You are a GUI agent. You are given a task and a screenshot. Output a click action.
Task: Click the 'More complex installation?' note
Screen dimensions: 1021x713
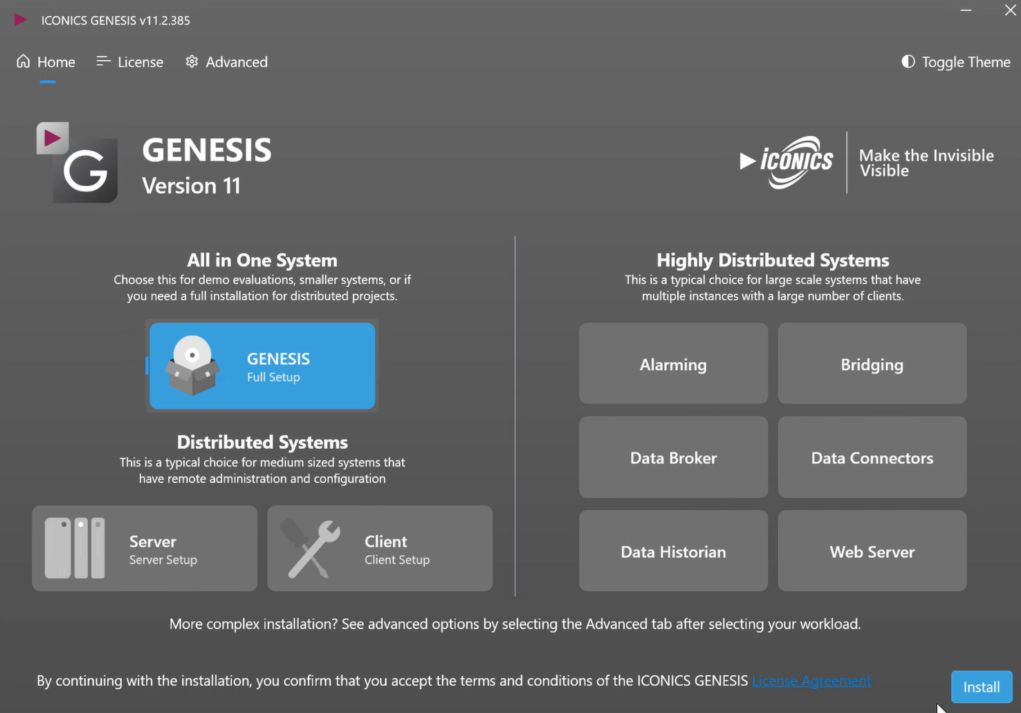click(x=514, y=624)
